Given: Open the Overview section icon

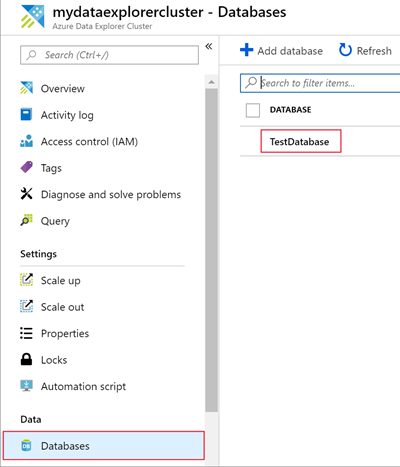Looking at the screenshot, I should coord(26,88).
